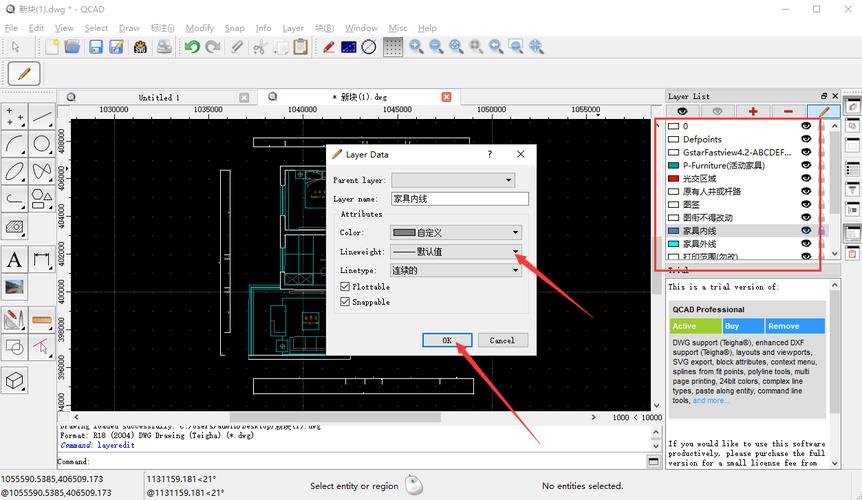Open the Parent layer dropdown
This screenshot has height=500, width=862.
[x=453, y=180]
